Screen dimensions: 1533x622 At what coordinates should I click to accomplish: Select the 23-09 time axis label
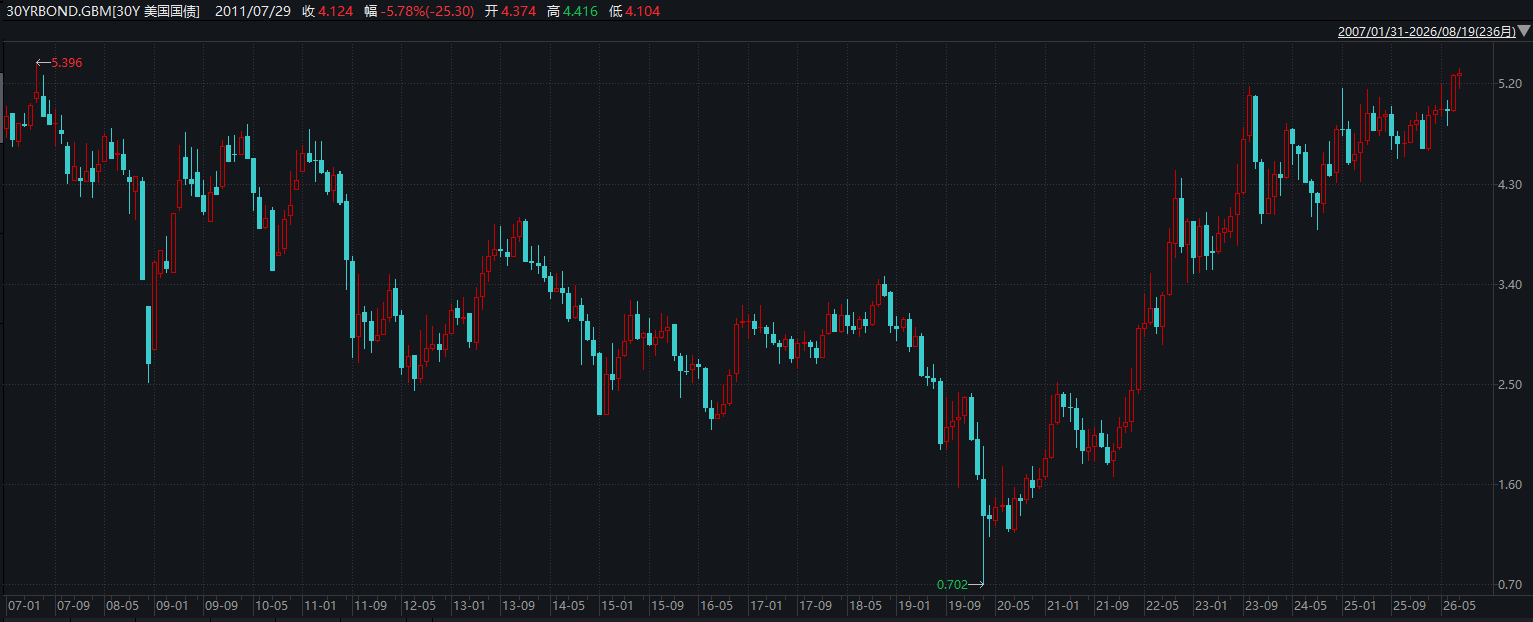pos(1261,606)
